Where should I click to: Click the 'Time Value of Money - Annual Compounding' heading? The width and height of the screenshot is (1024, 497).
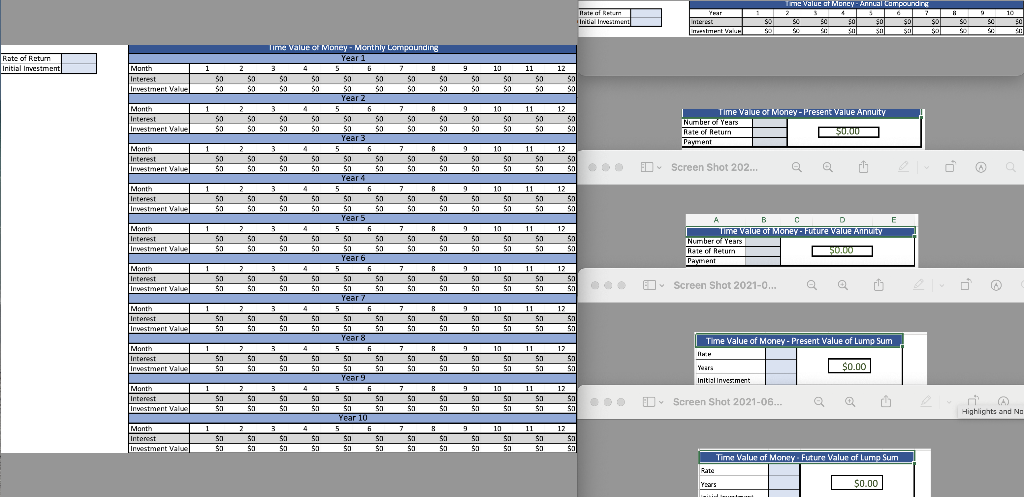[856, 4]
